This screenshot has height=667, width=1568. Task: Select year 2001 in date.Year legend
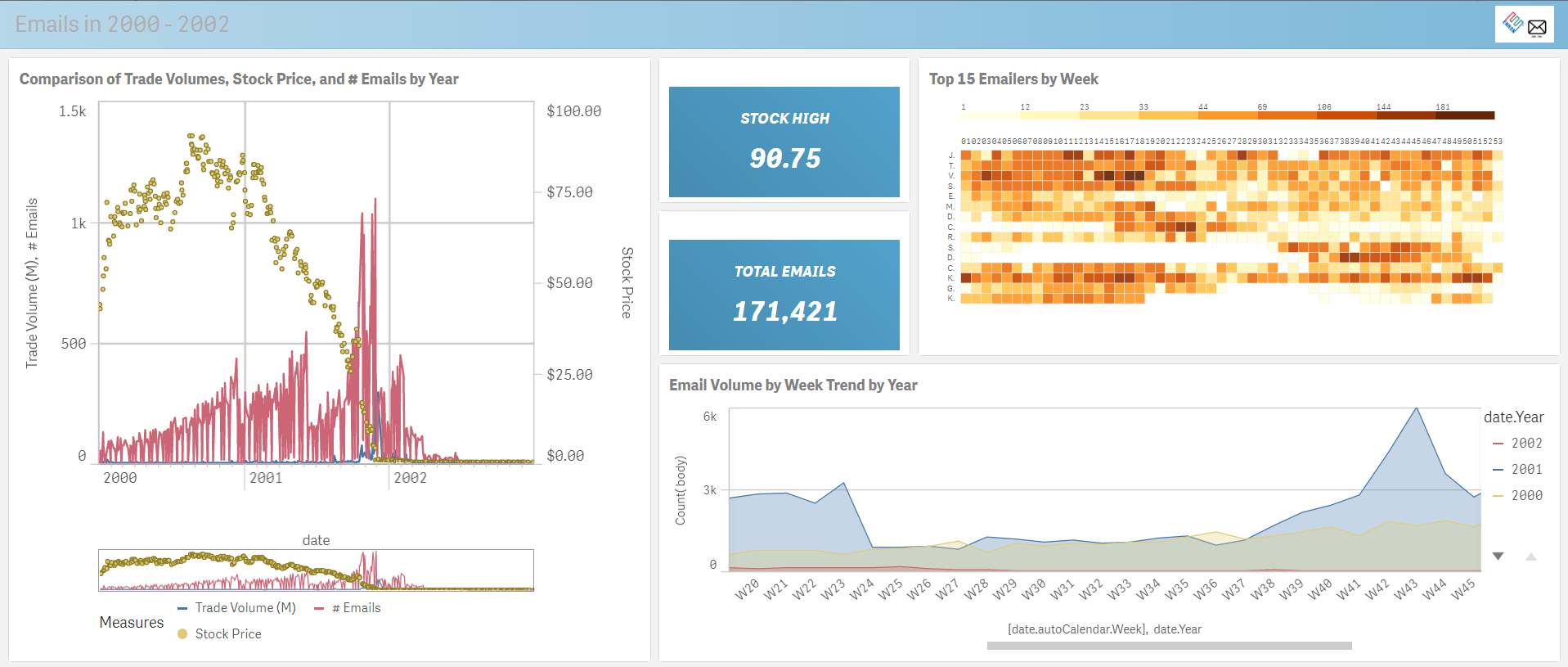[x=1518, y=469]
